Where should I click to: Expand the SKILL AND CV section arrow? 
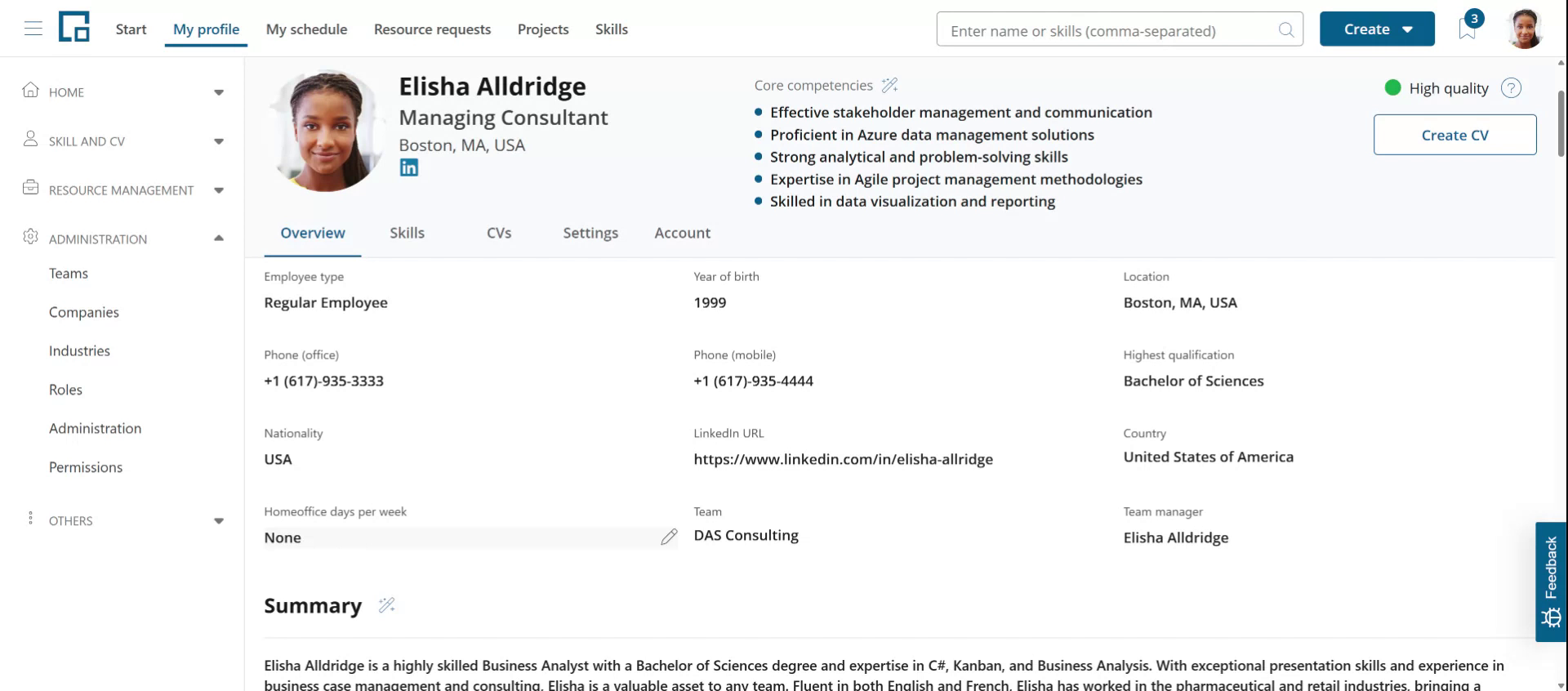click(219, 141)
